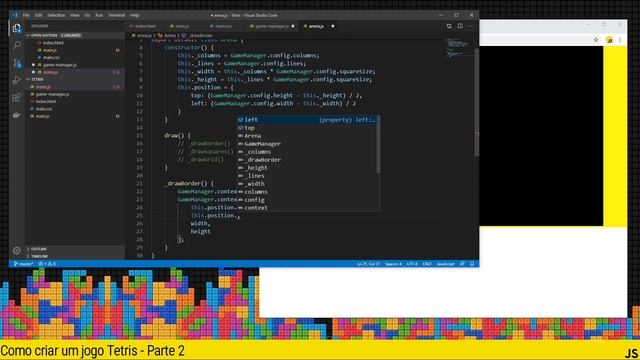Viewport: 640px width, 360px height.
Task: Choose the '_height' autocomplete suggestion
Action: [x=307, y=168]
